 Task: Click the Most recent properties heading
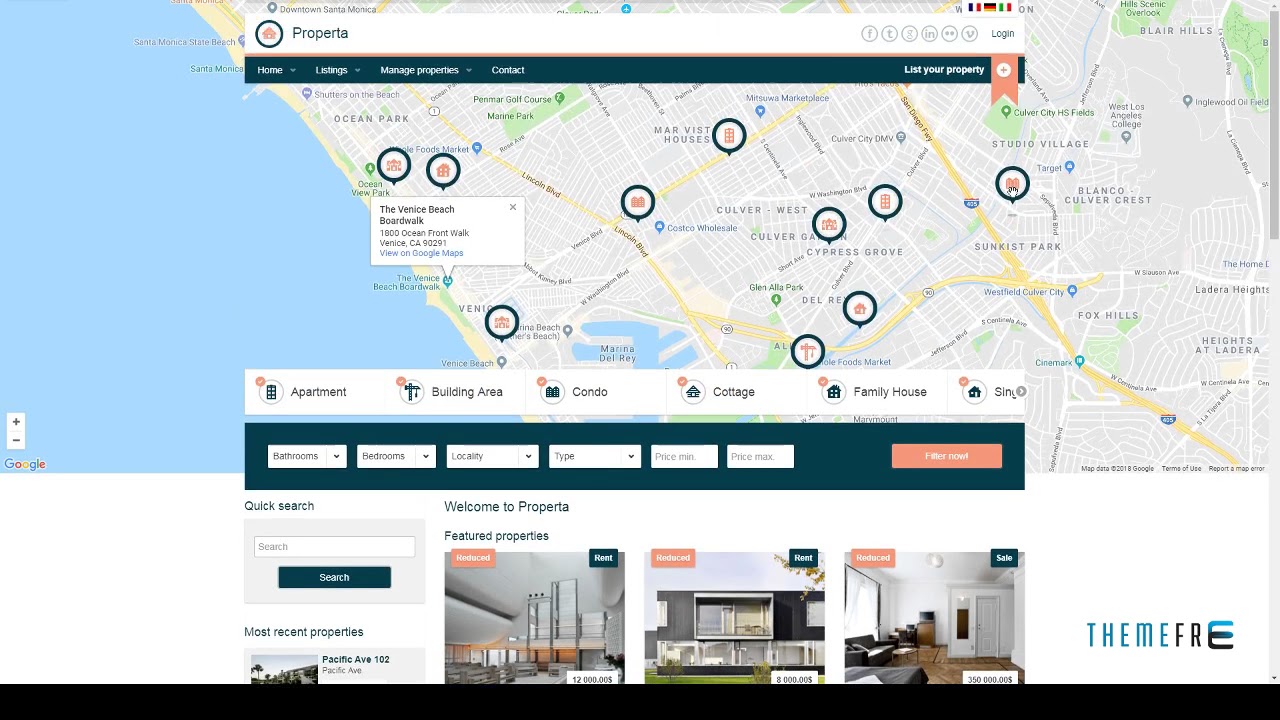(x=303, y=632)
